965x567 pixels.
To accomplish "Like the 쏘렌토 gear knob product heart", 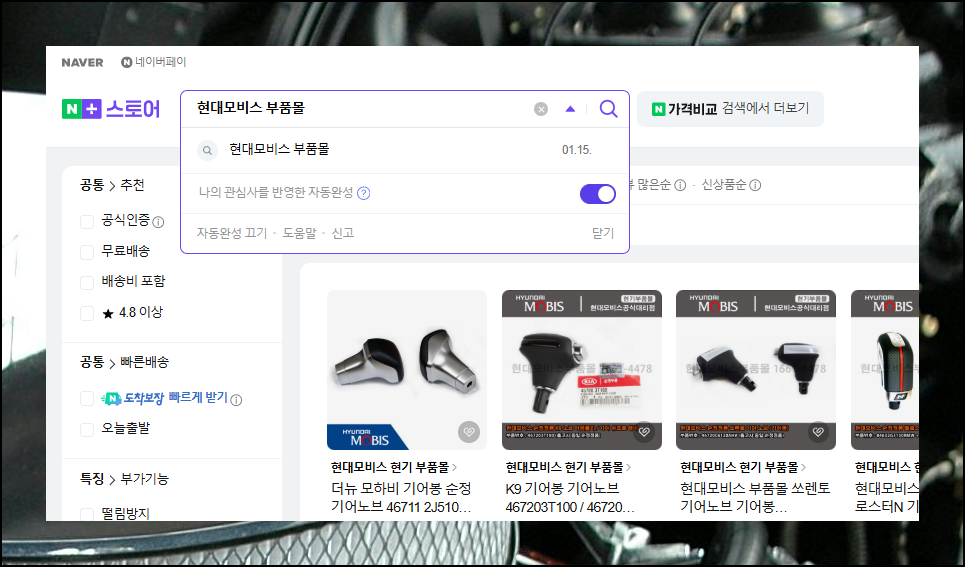I will point(818,432).
